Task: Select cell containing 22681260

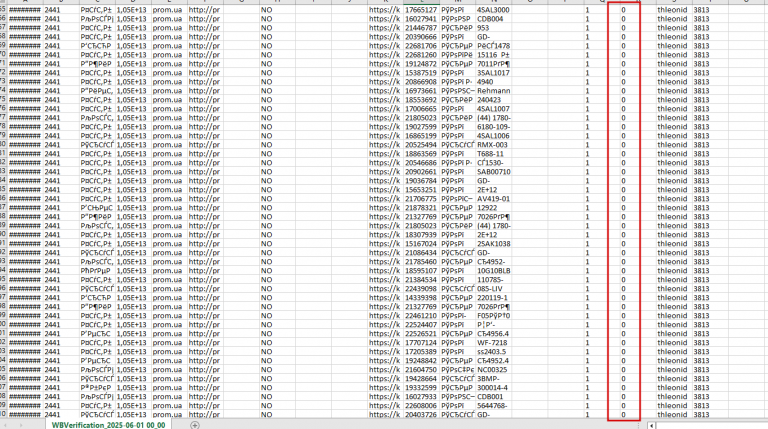Action: pos(421,55)
